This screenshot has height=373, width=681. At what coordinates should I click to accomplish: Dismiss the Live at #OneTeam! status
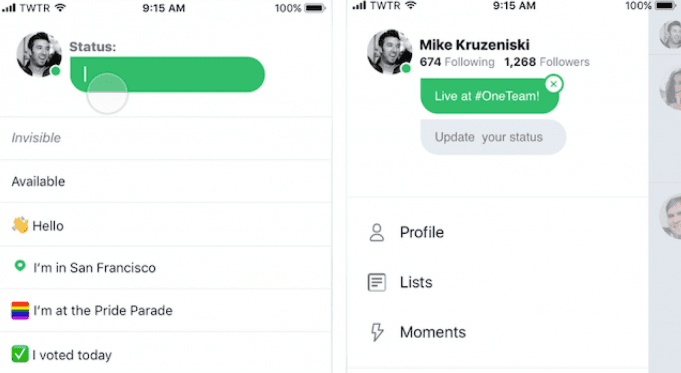coord(553,84)
